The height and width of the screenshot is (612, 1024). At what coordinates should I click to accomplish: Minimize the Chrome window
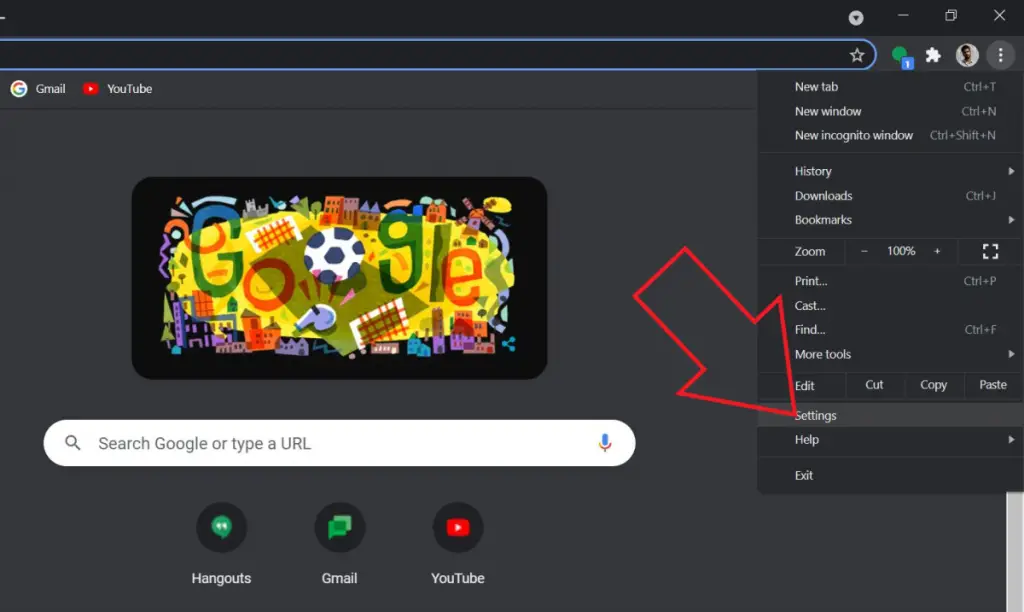(903, 15)
